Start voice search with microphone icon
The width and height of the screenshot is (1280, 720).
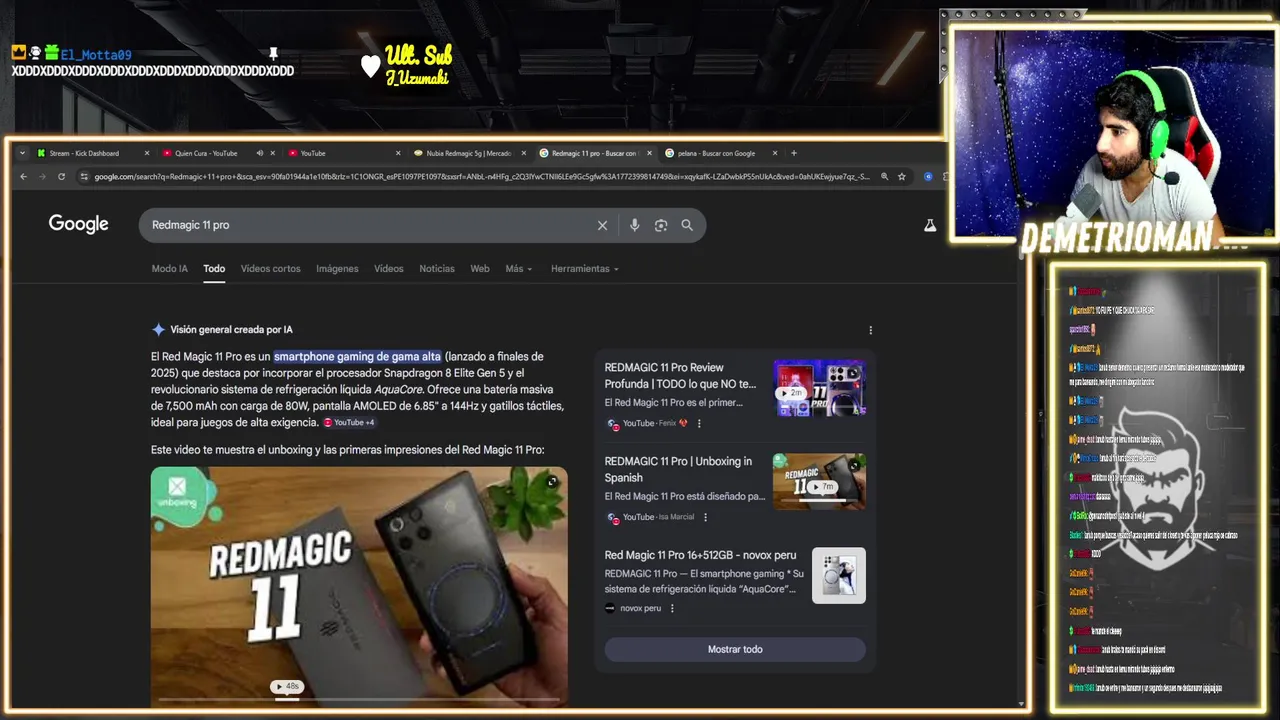coord(634,225)
